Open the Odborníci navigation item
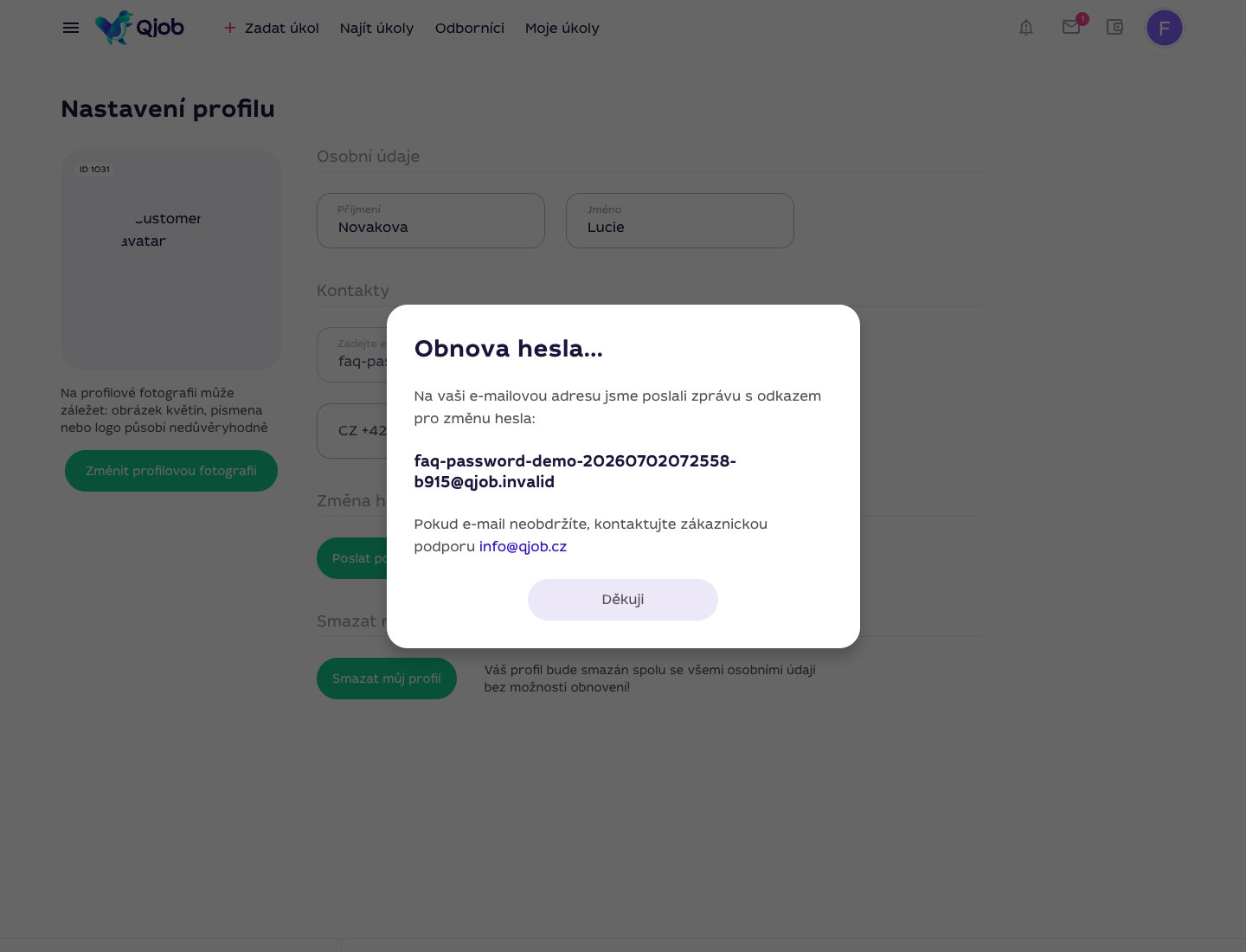 coord(470,28)
